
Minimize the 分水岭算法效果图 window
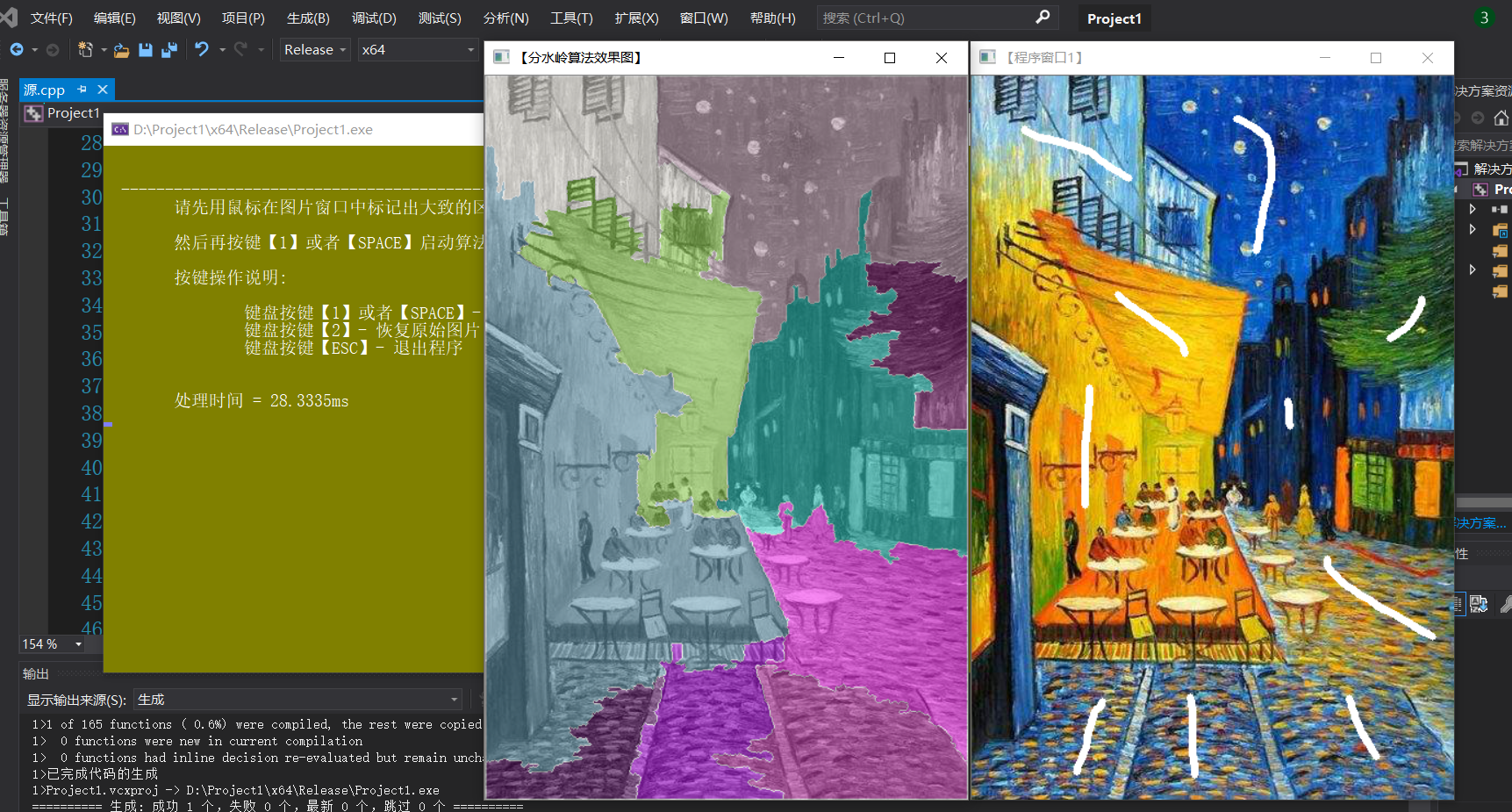click(x=839, y=58)
